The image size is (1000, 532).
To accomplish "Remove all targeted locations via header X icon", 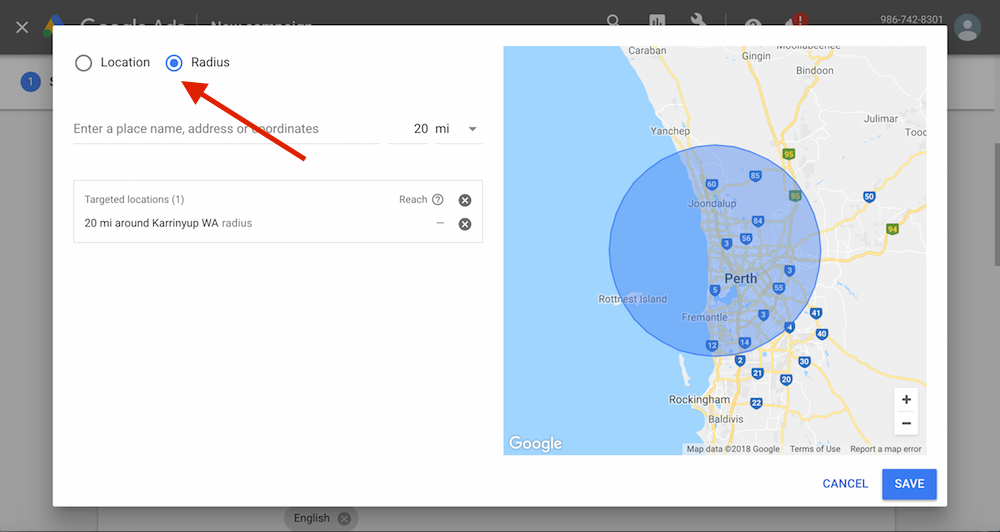I will click(465, 200).
